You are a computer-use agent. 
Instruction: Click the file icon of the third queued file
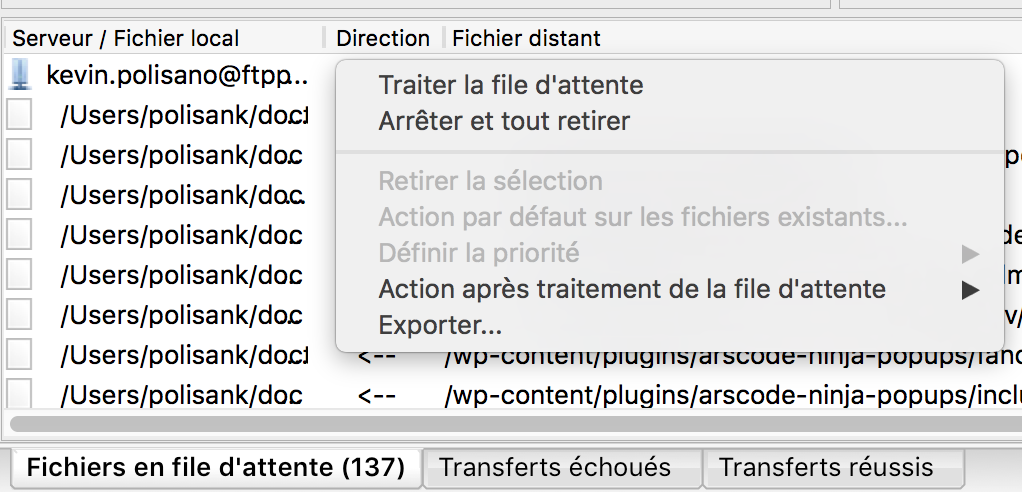18,195
